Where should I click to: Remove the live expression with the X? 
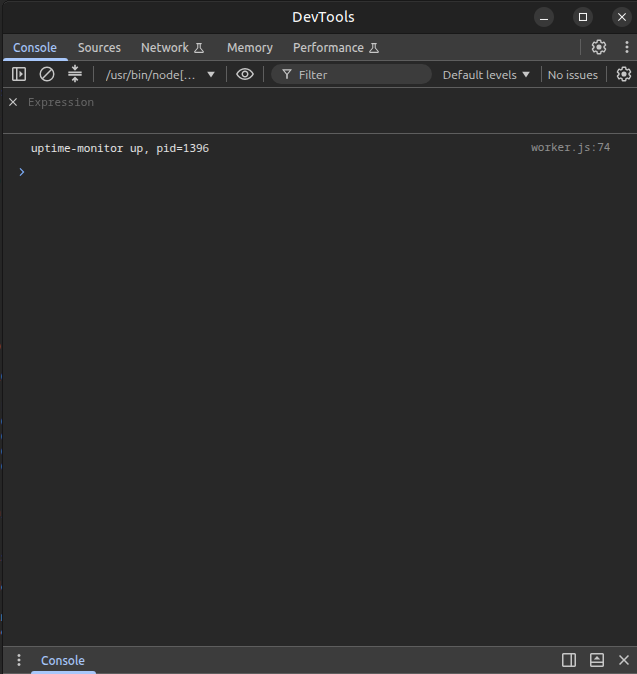[13, 102]
